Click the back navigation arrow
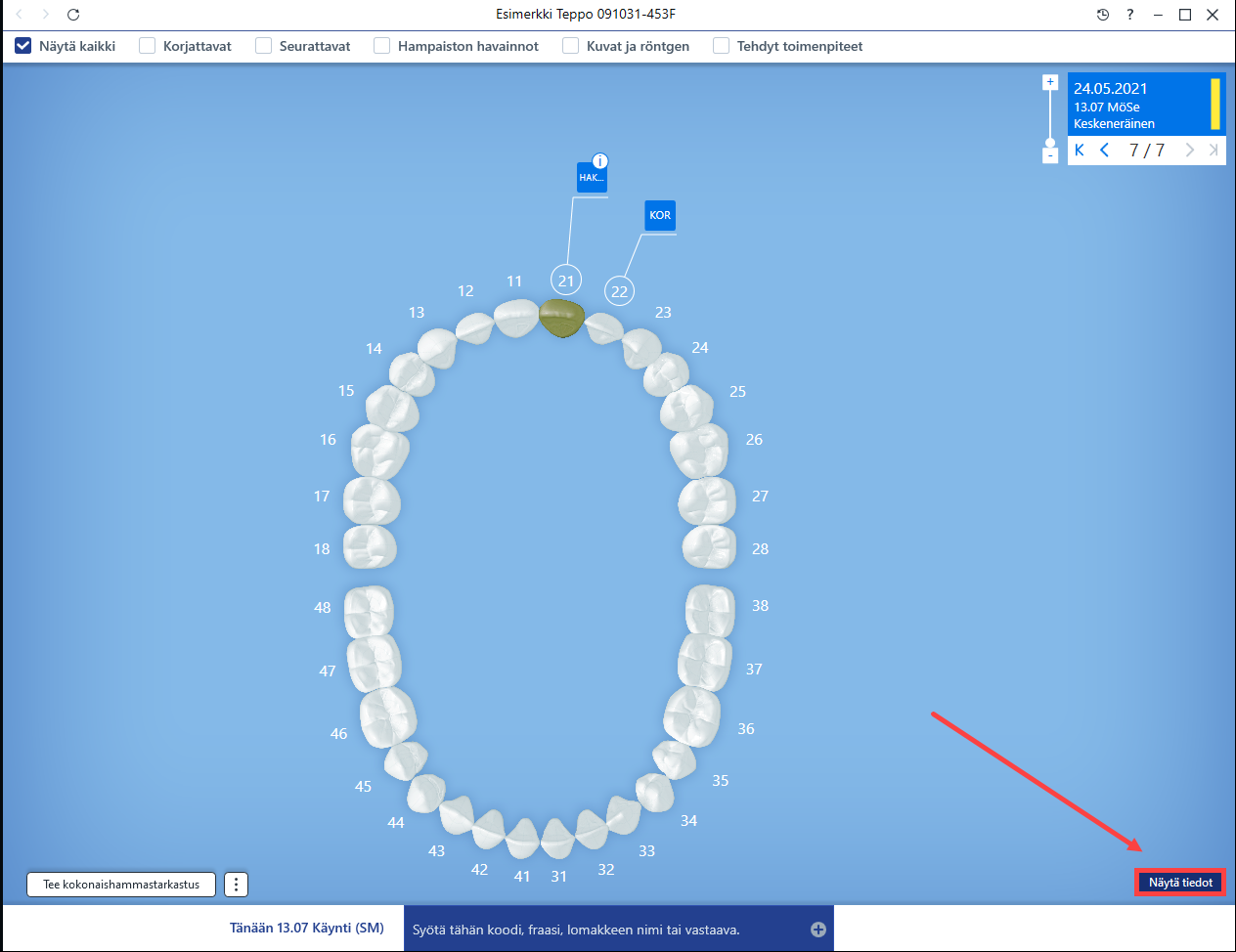 20,15
